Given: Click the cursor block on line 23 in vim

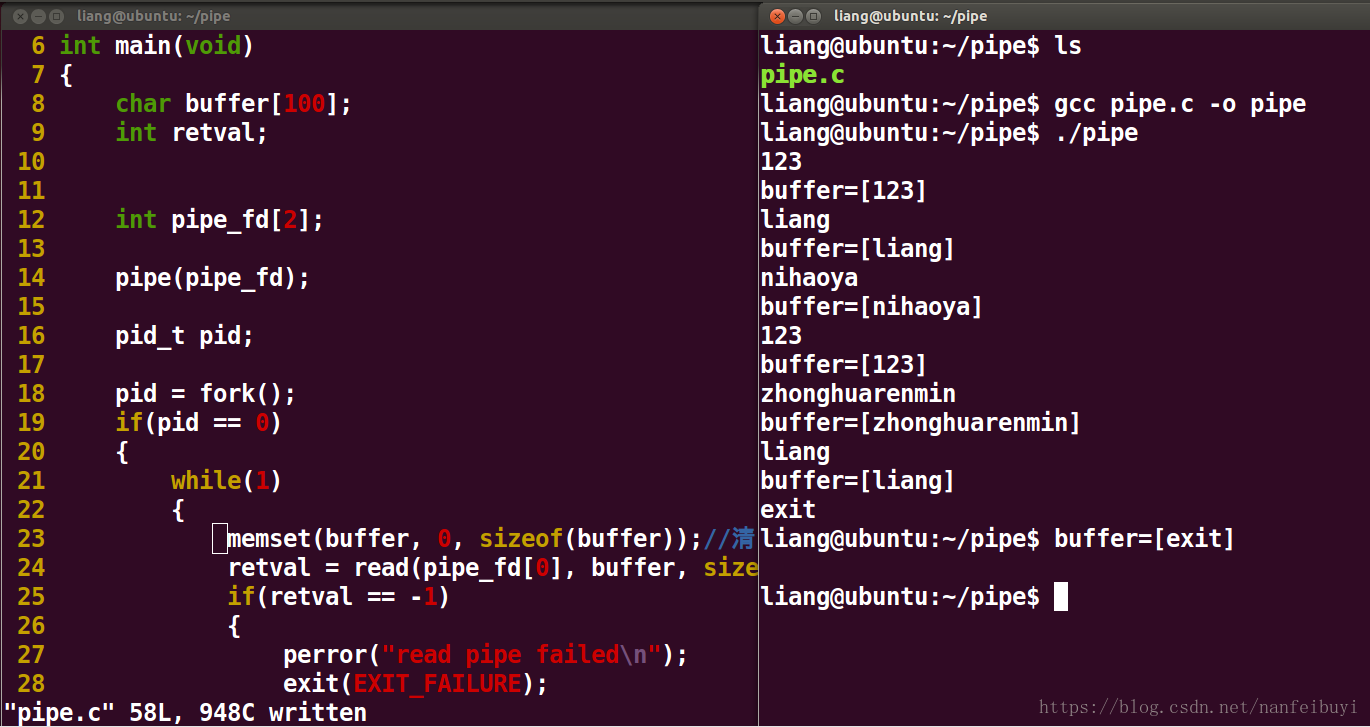Looking at the screenshot, I should [219, 538].
